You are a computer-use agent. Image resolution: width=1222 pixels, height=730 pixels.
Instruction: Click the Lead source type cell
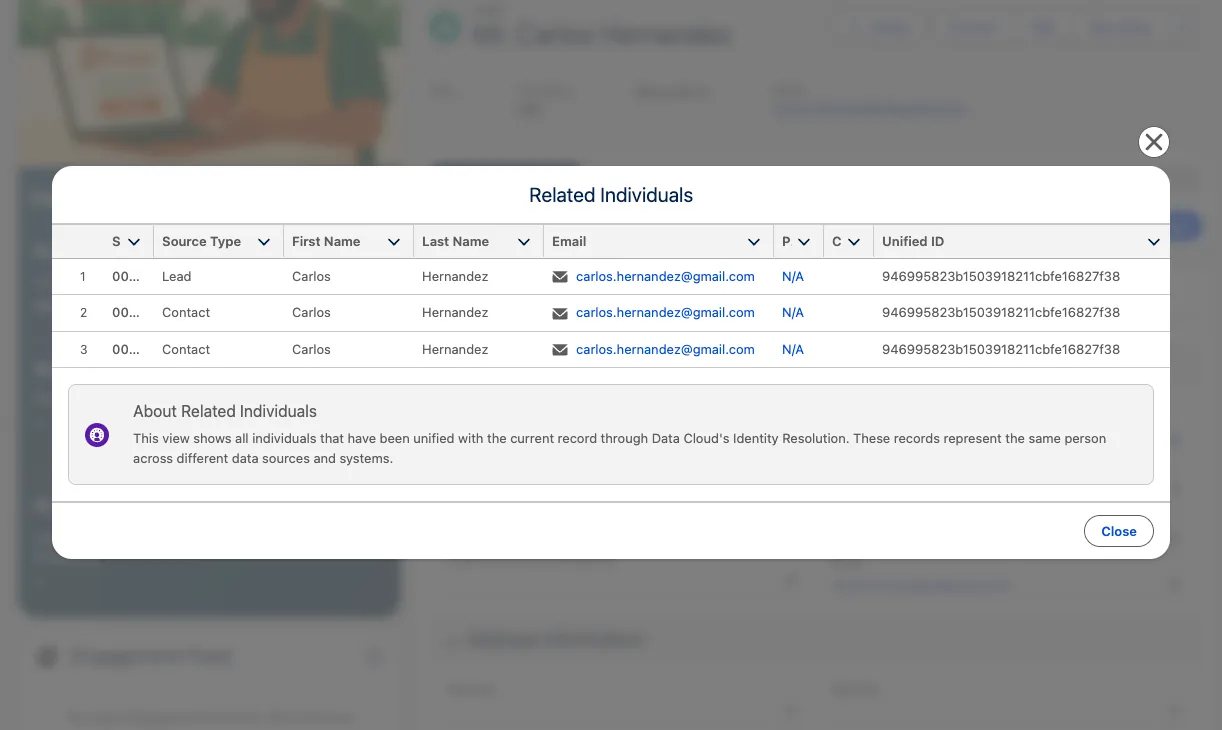coord(176,277)
